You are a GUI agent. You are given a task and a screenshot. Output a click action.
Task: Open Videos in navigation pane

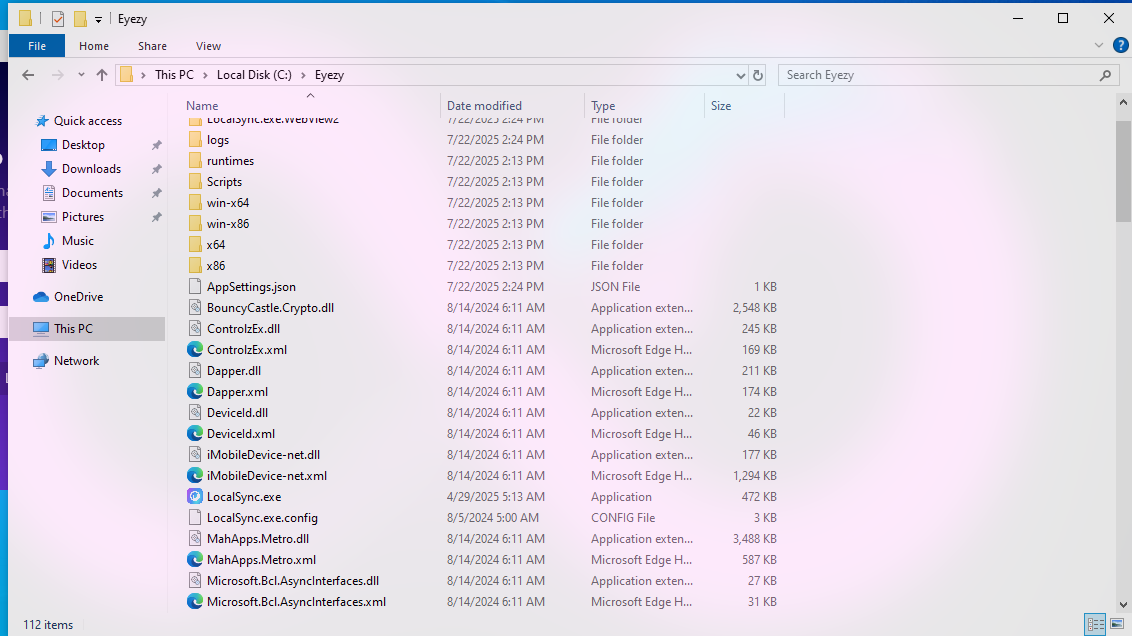pyautogui.click(x=79, y=265)
